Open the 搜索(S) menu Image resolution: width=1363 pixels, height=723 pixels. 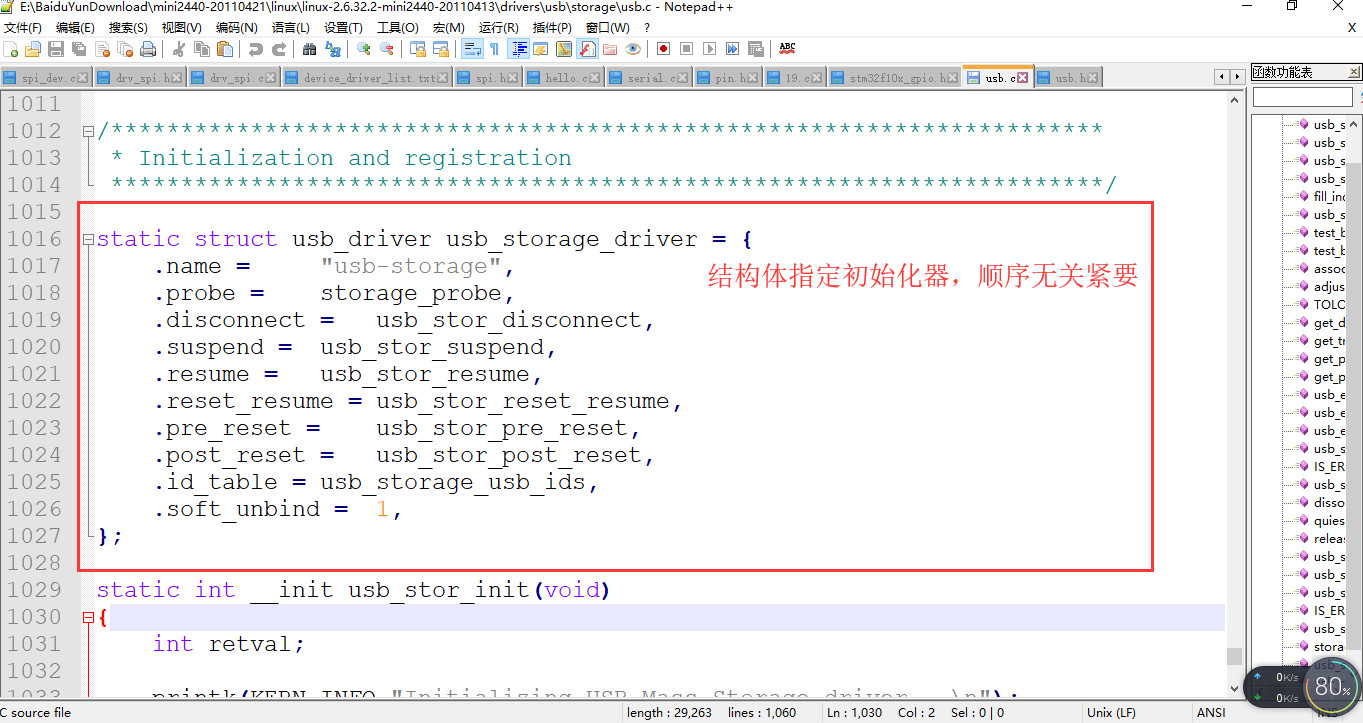(128, 28)
